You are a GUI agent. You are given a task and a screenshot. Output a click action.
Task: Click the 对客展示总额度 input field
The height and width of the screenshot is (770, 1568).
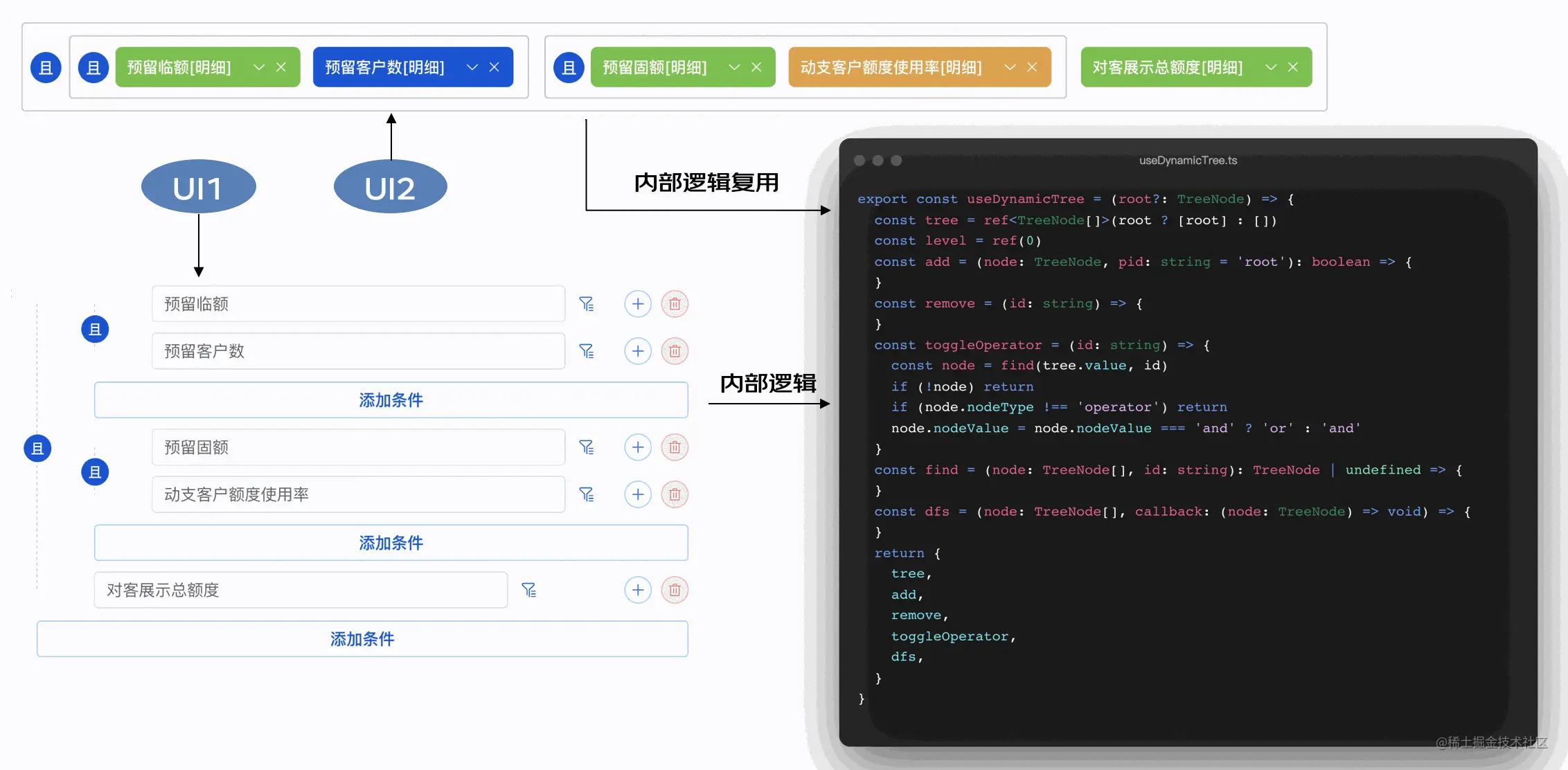[x=301, y=590]
